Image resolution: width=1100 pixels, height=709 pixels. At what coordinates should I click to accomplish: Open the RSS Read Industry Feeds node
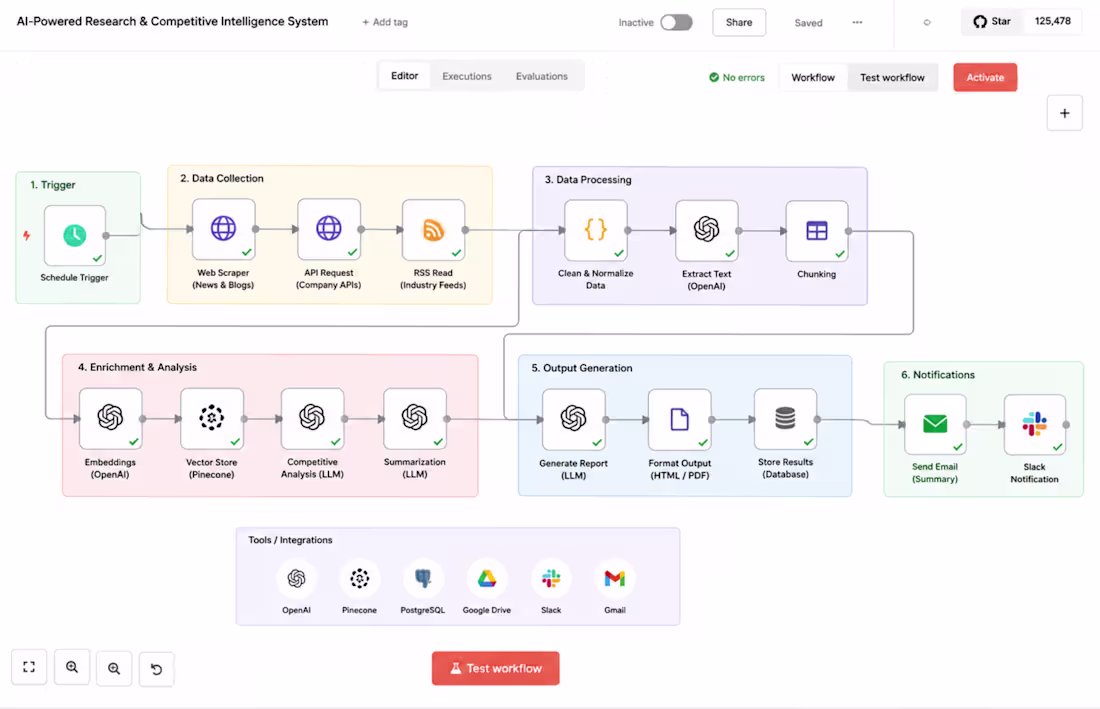[434, 230]
